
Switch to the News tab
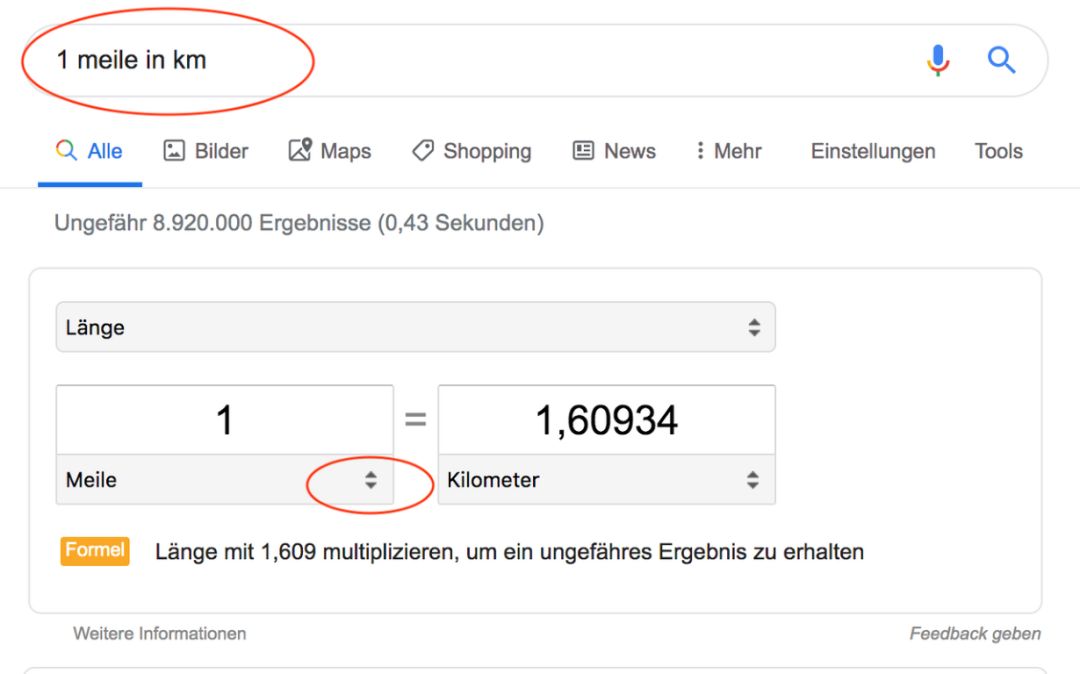coord(614,151)
